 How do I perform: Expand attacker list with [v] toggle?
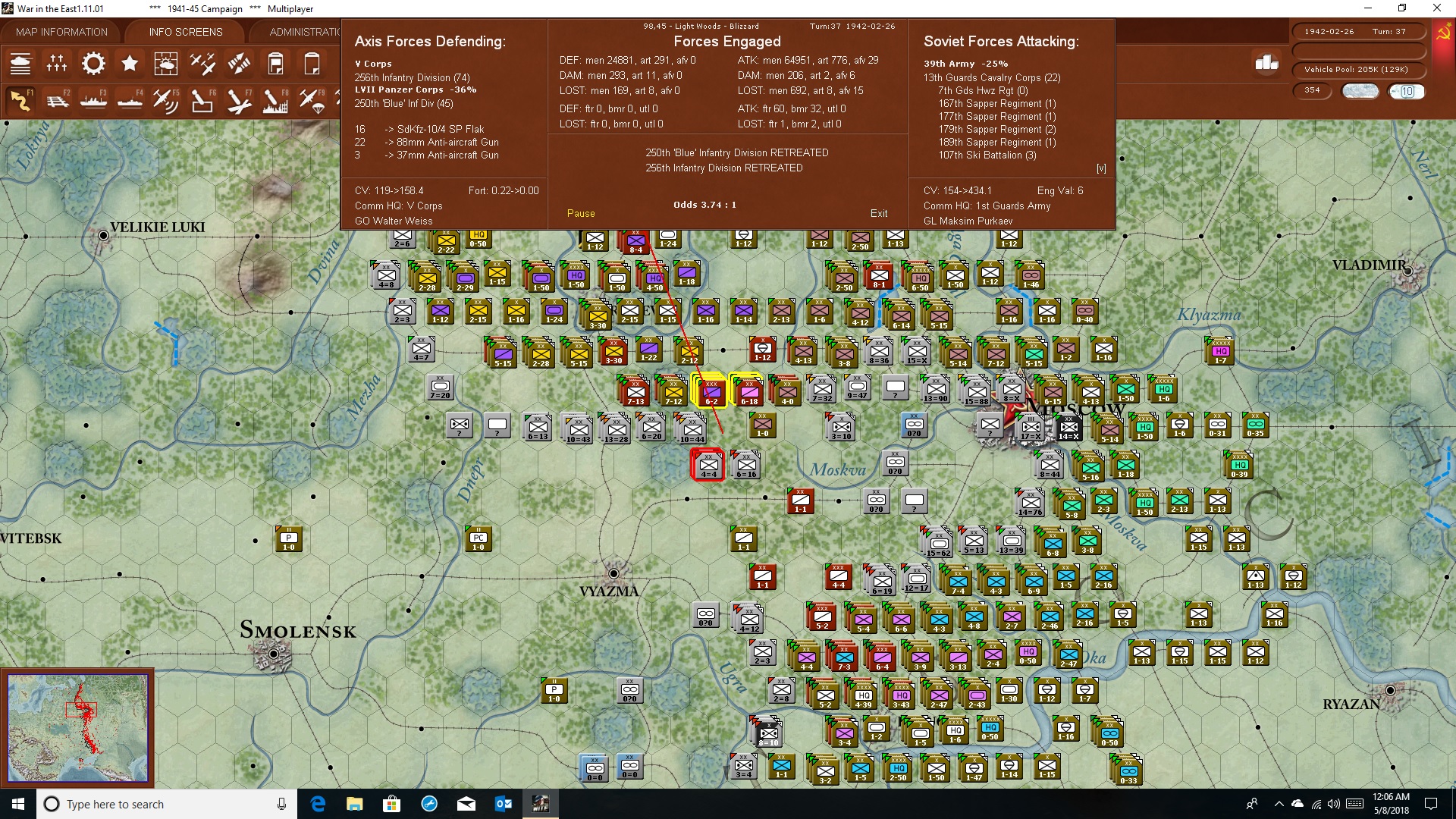click(1101, 168)
